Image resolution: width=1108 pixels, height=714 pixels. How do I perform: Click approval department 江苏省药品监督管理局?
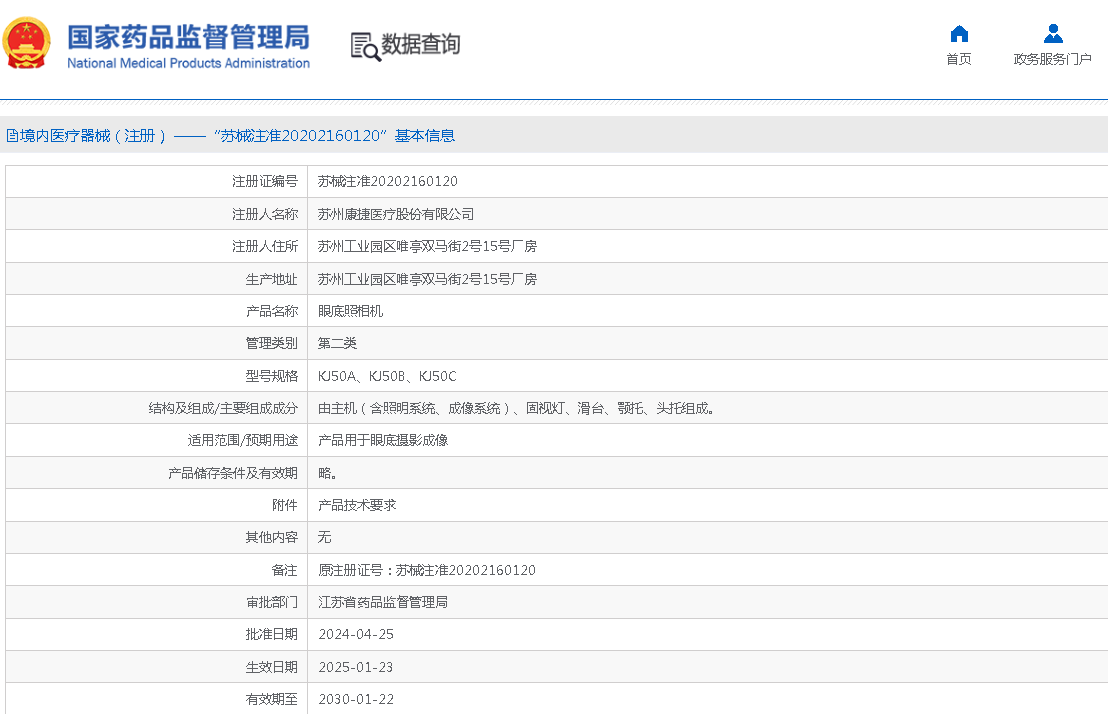[382, 602]
